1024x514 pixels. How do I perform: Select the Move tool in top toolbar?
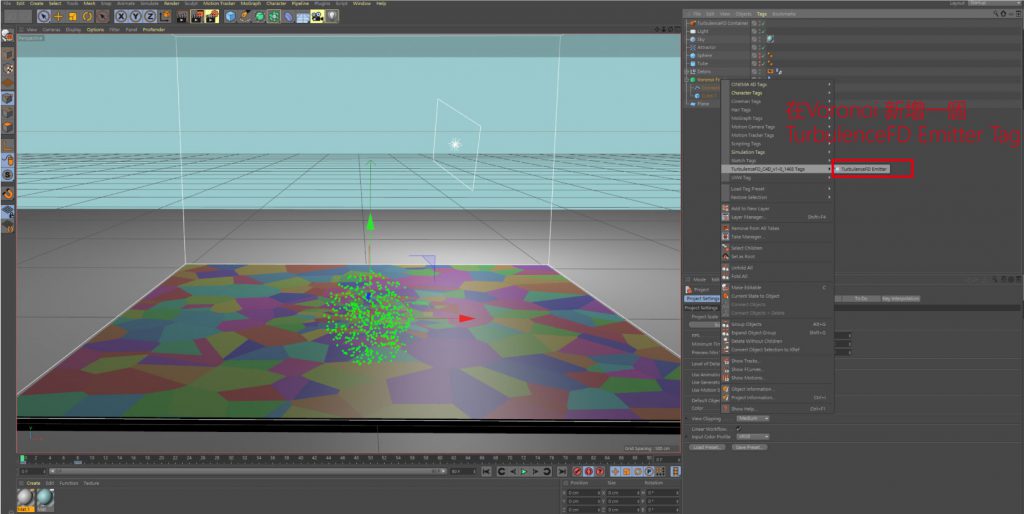[58, 16]
